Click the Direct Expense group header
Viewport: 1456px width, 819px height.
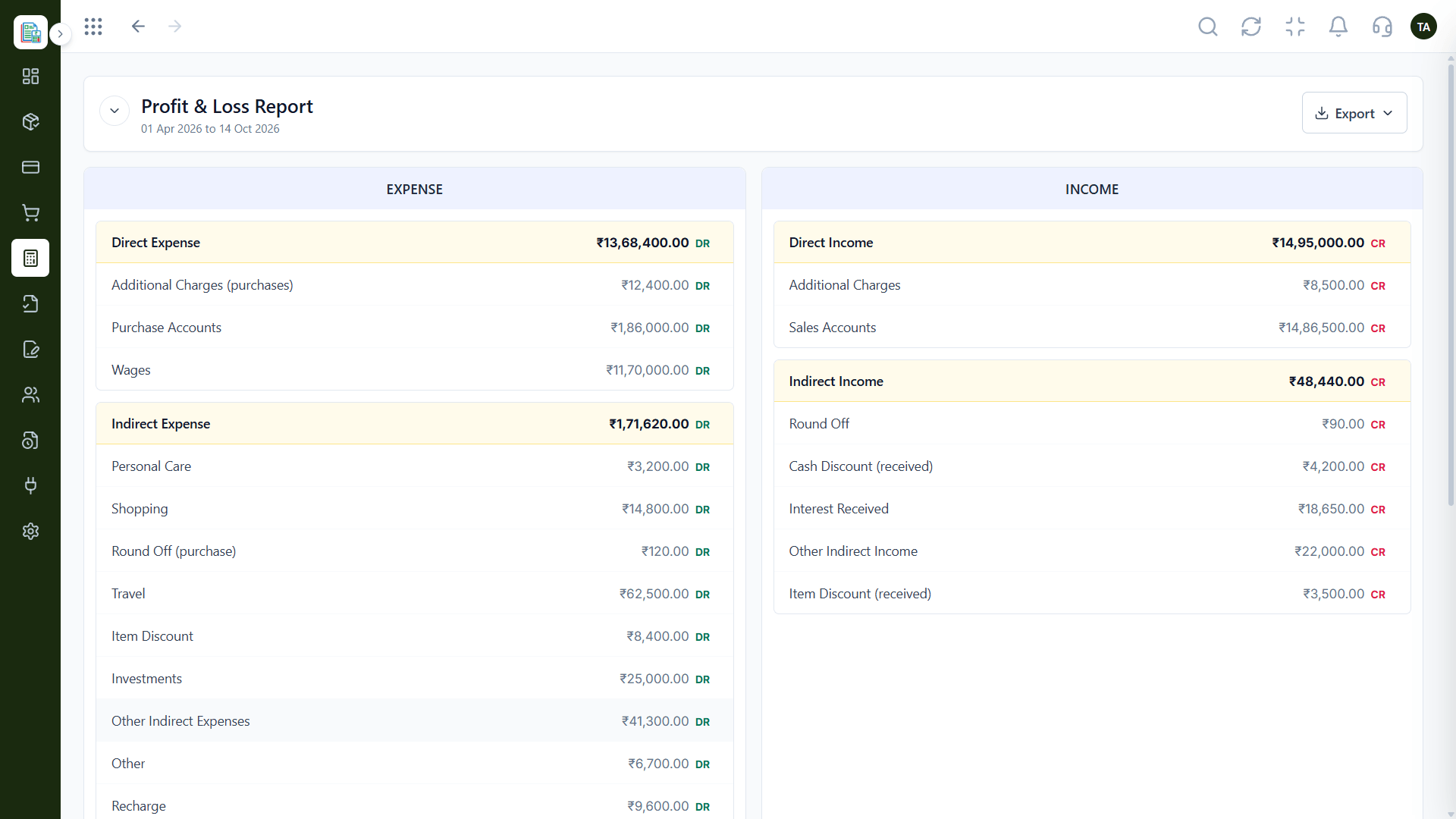pos(415,243)
